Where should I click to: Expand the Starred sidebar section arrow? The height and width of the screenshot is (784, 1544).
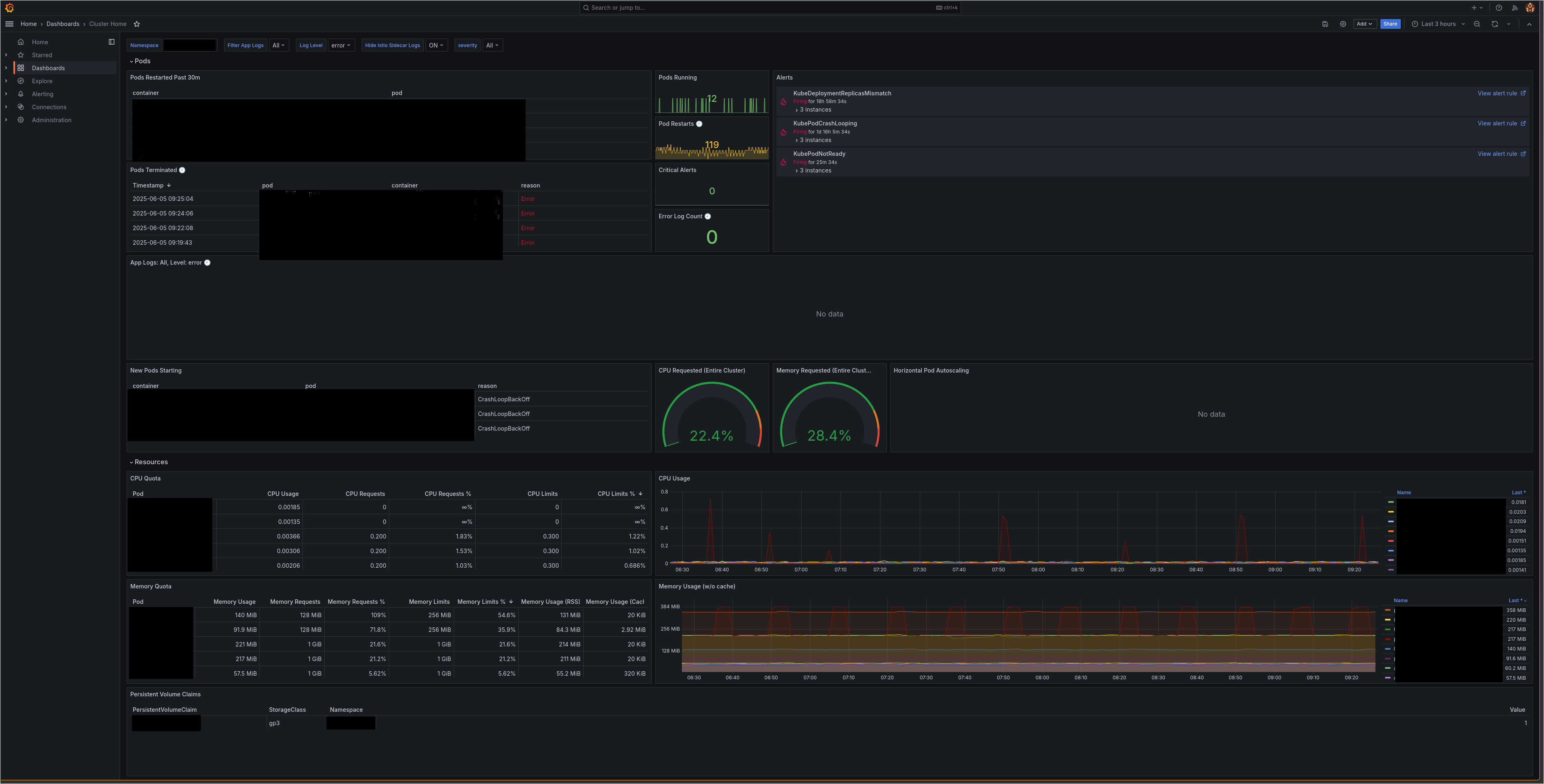(x=6, y=55)
